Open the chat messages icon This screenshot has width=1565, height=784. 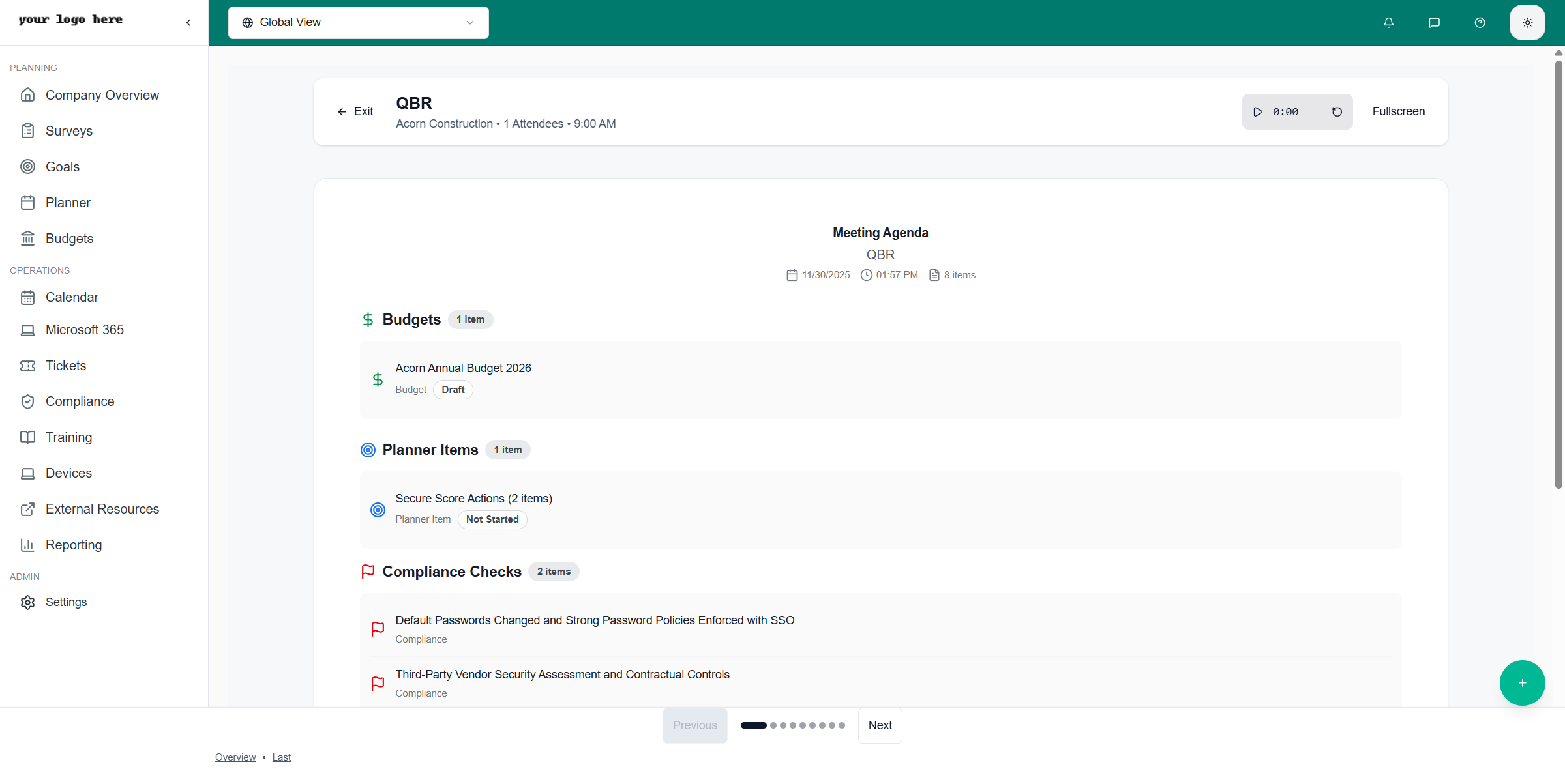coord(1434,23)
